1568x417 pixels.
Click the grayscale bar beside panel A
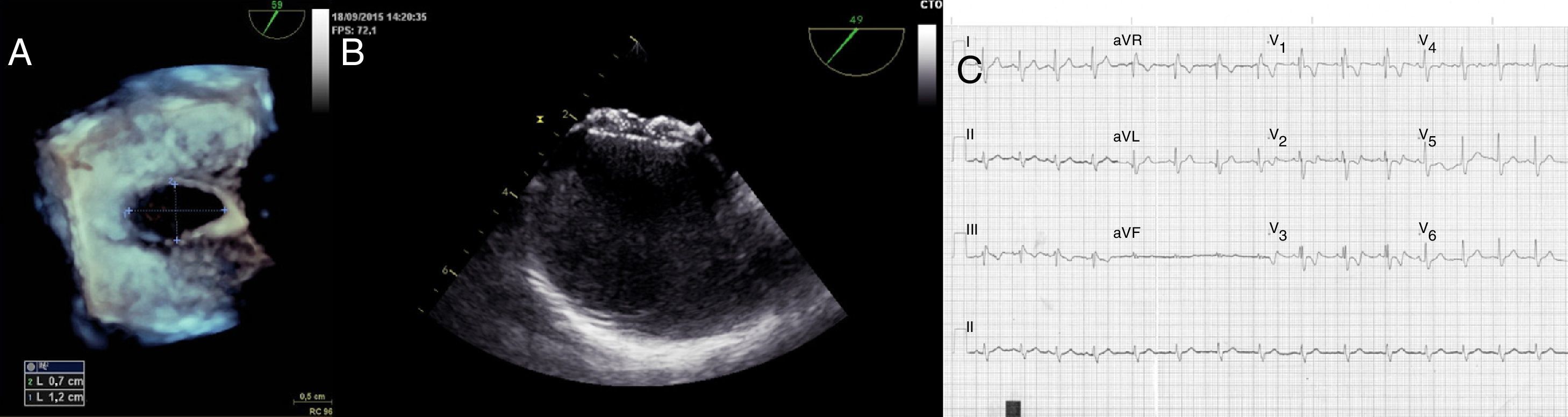[x=320, y=61]
